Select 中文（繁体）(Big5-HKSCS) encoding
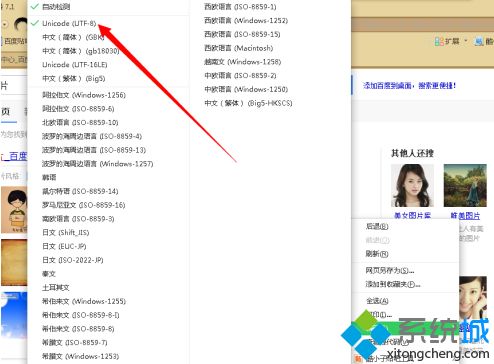The image size is (494, 364). tap(248, 103)
